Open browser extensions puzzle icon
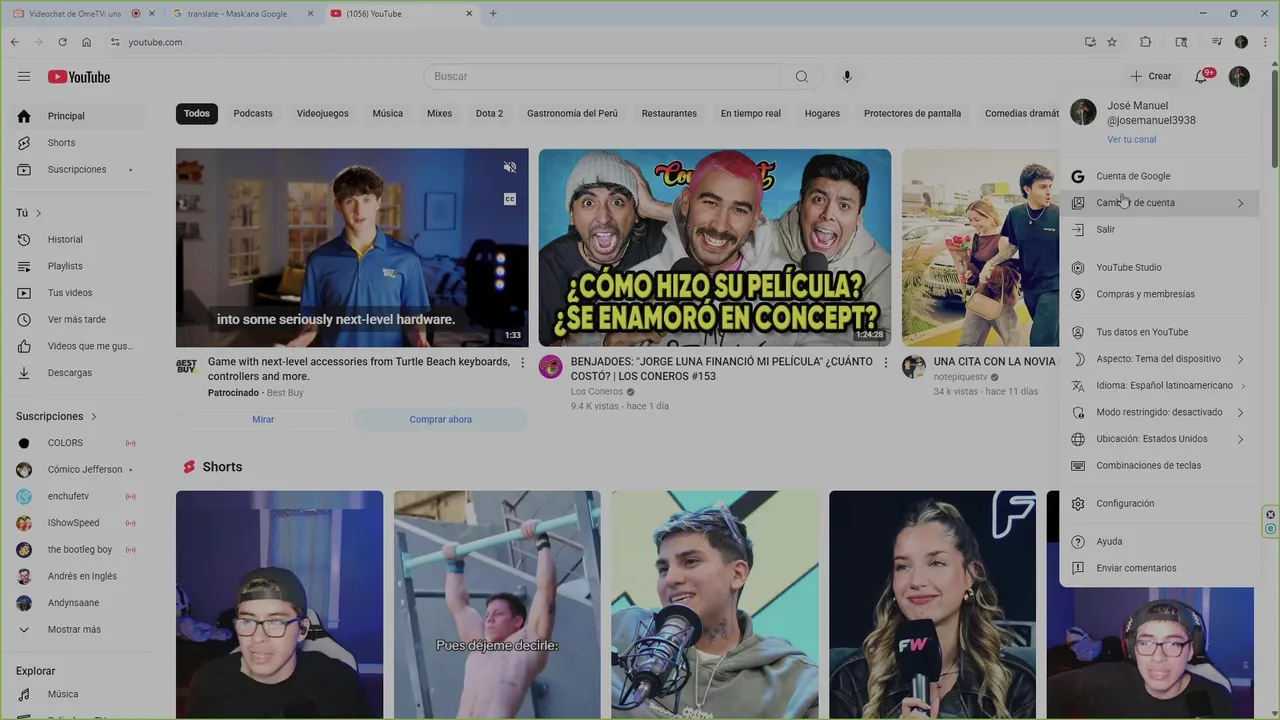 (1146, 42)
